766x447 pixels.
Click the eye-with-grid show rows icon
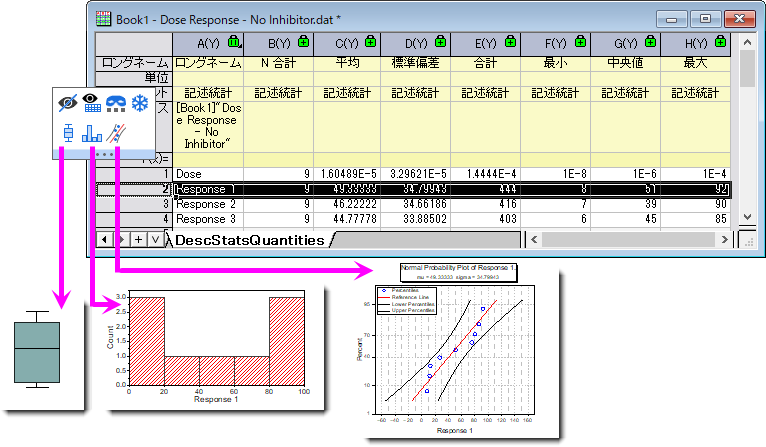(x=92, y=103)
